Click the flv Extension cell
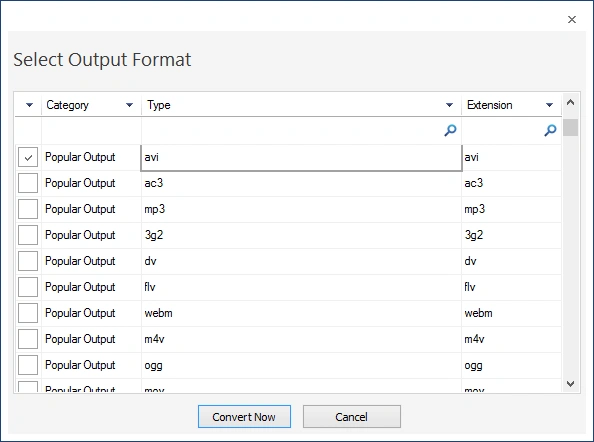Viewport: 594px width, 442px height. pyautogui.click(x=511, y=287)
